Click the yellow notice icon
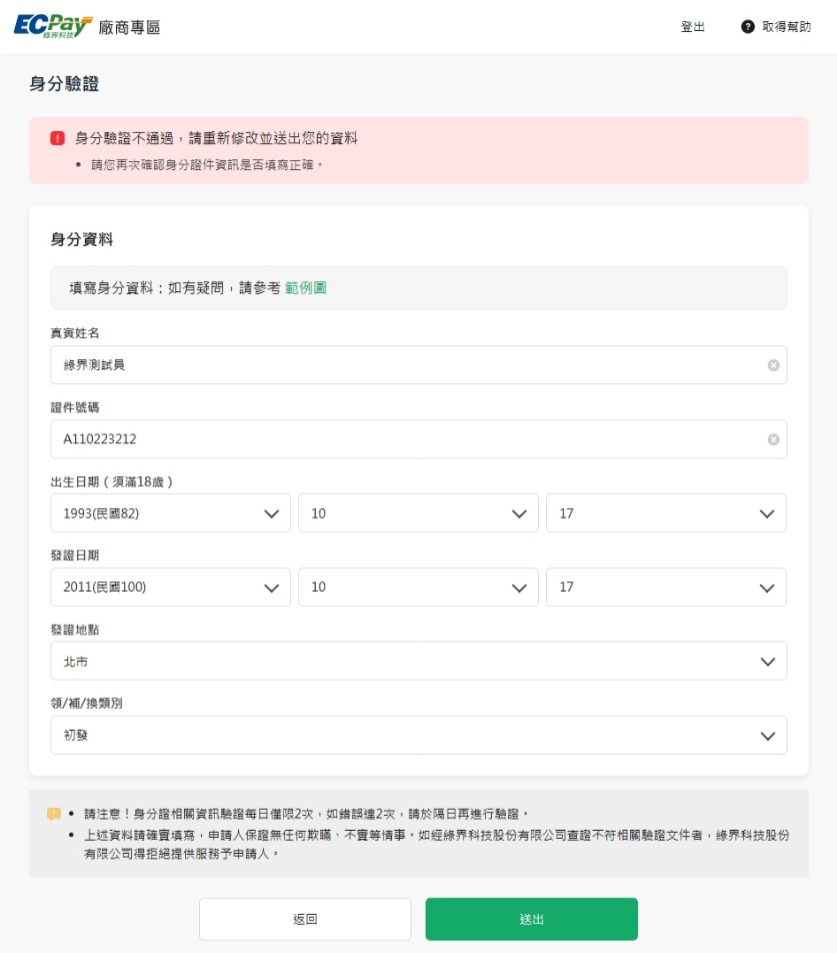 pos(54,814)
